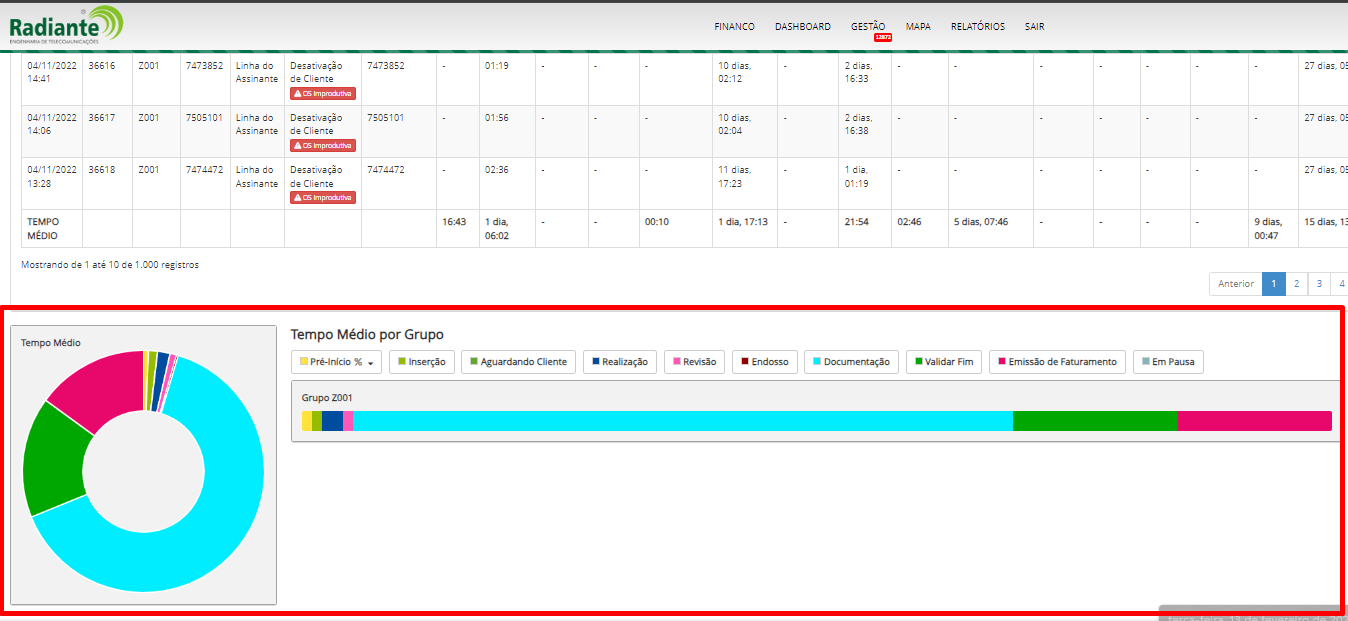Click the red GESTÃO notification badge
The height and width of the screenshot is (621, 1348).
pos(882,37)
